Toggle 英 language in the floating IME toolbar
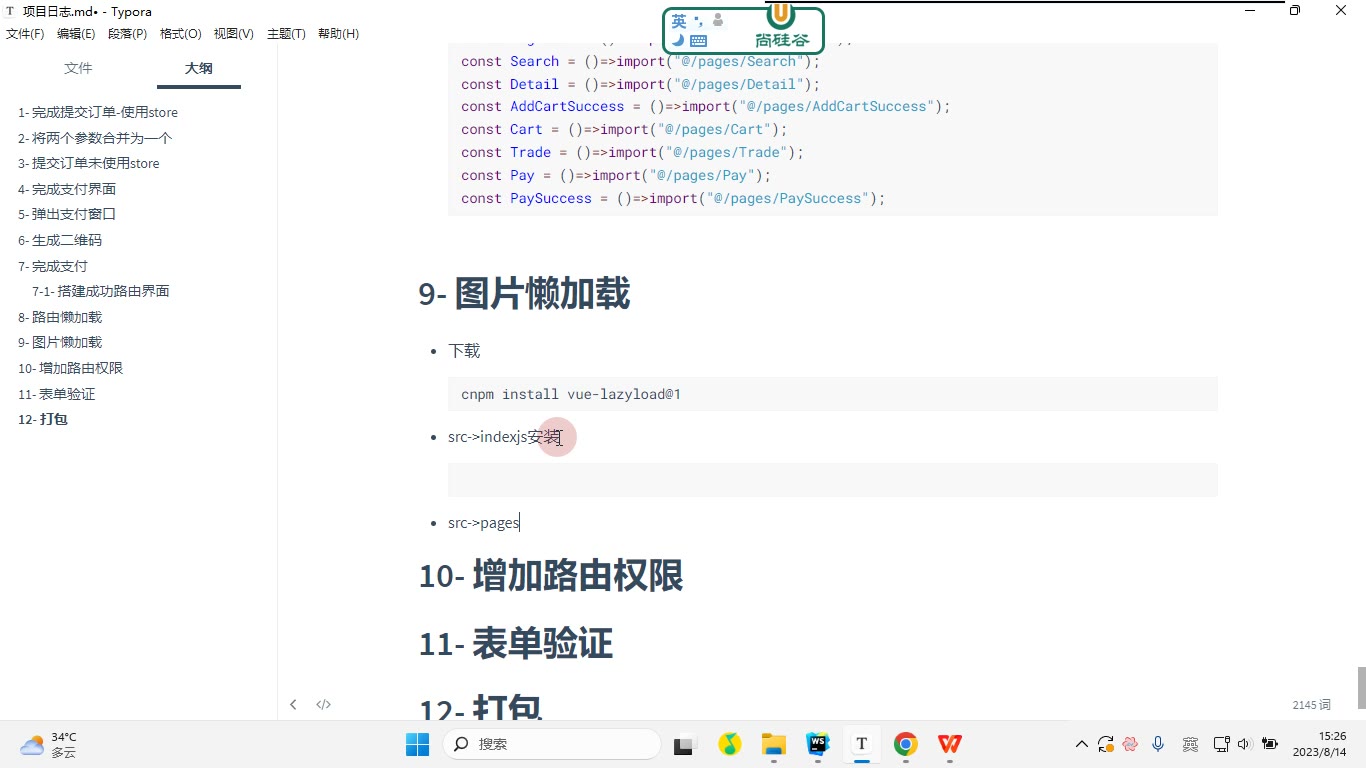Screen dimensions: 1366x768 679,20
